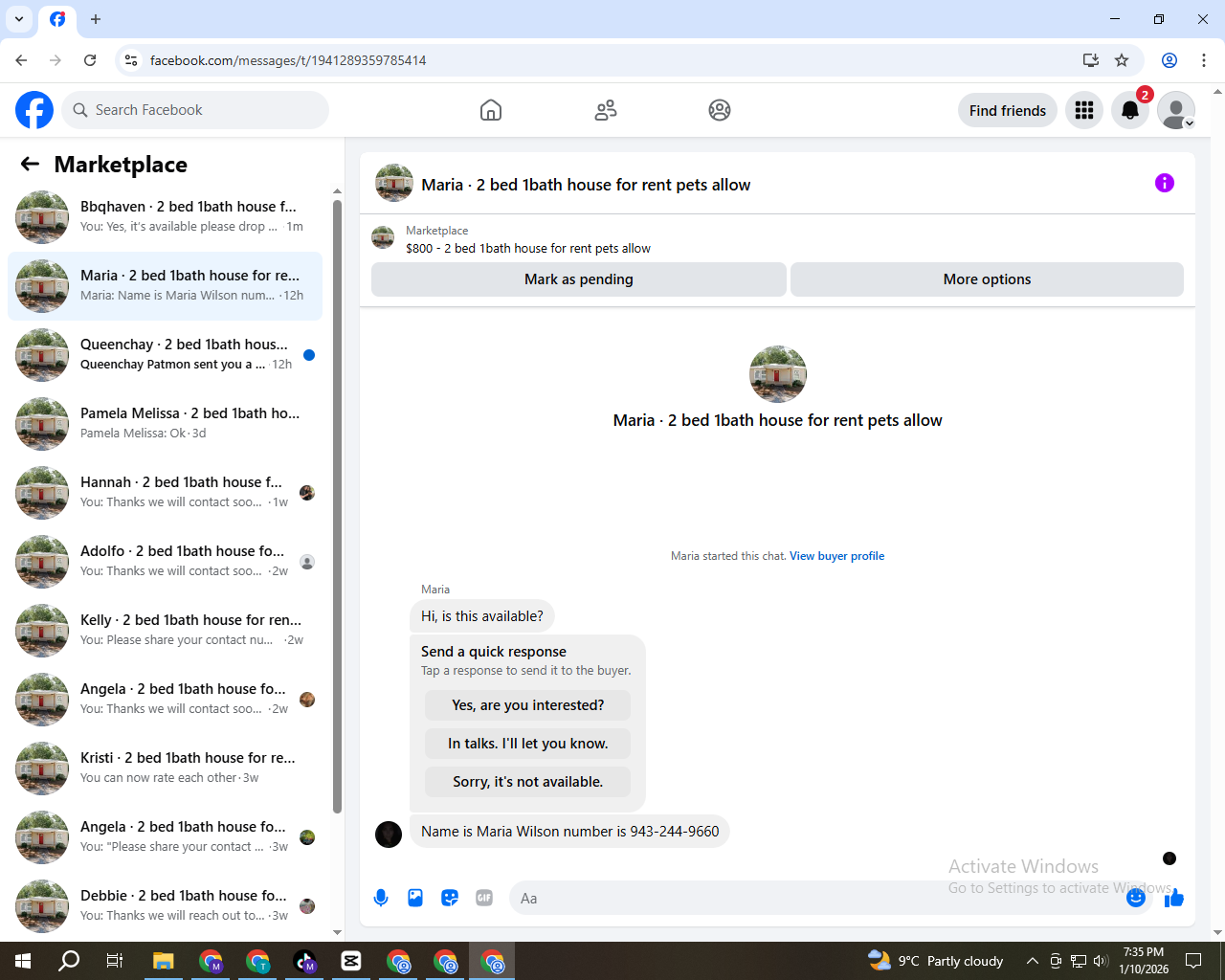Click the listing thumbnail in chat header
Screen dimensions: 1225x980
tap(394, 183)
